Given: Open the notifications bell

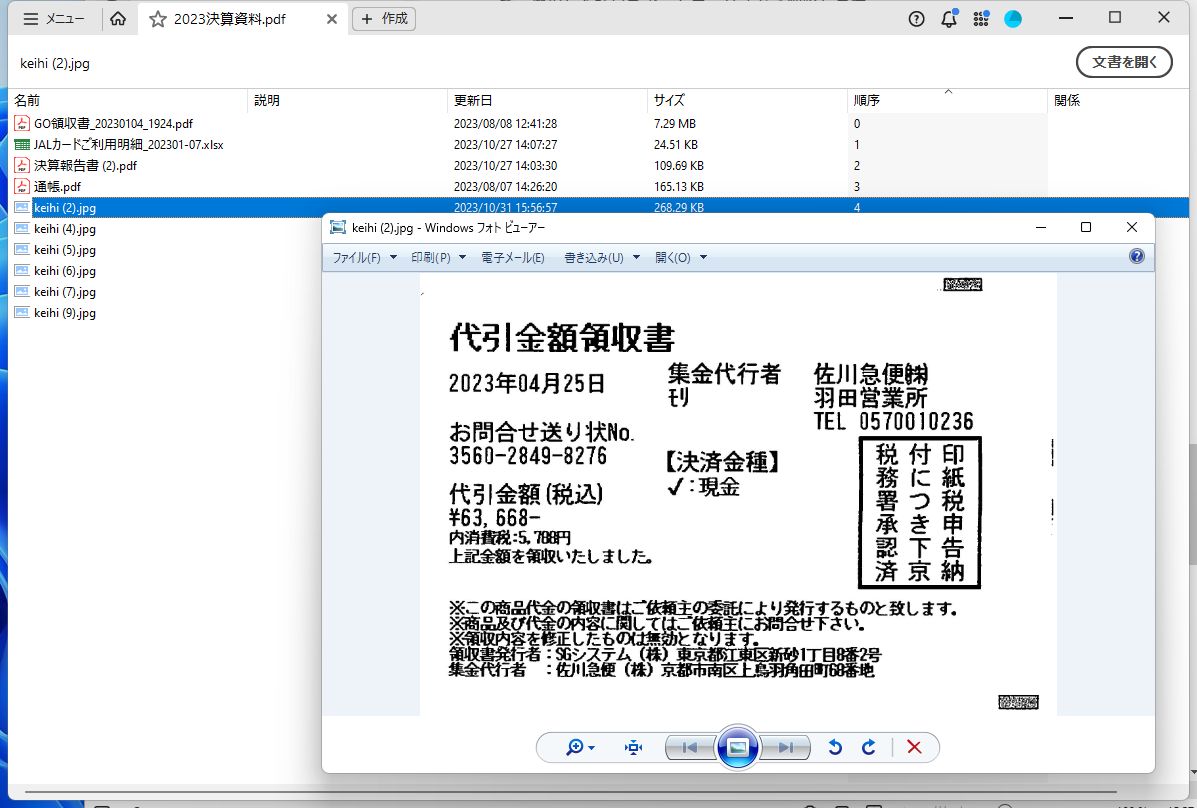Looking at the screenshot, I should 948,18.
